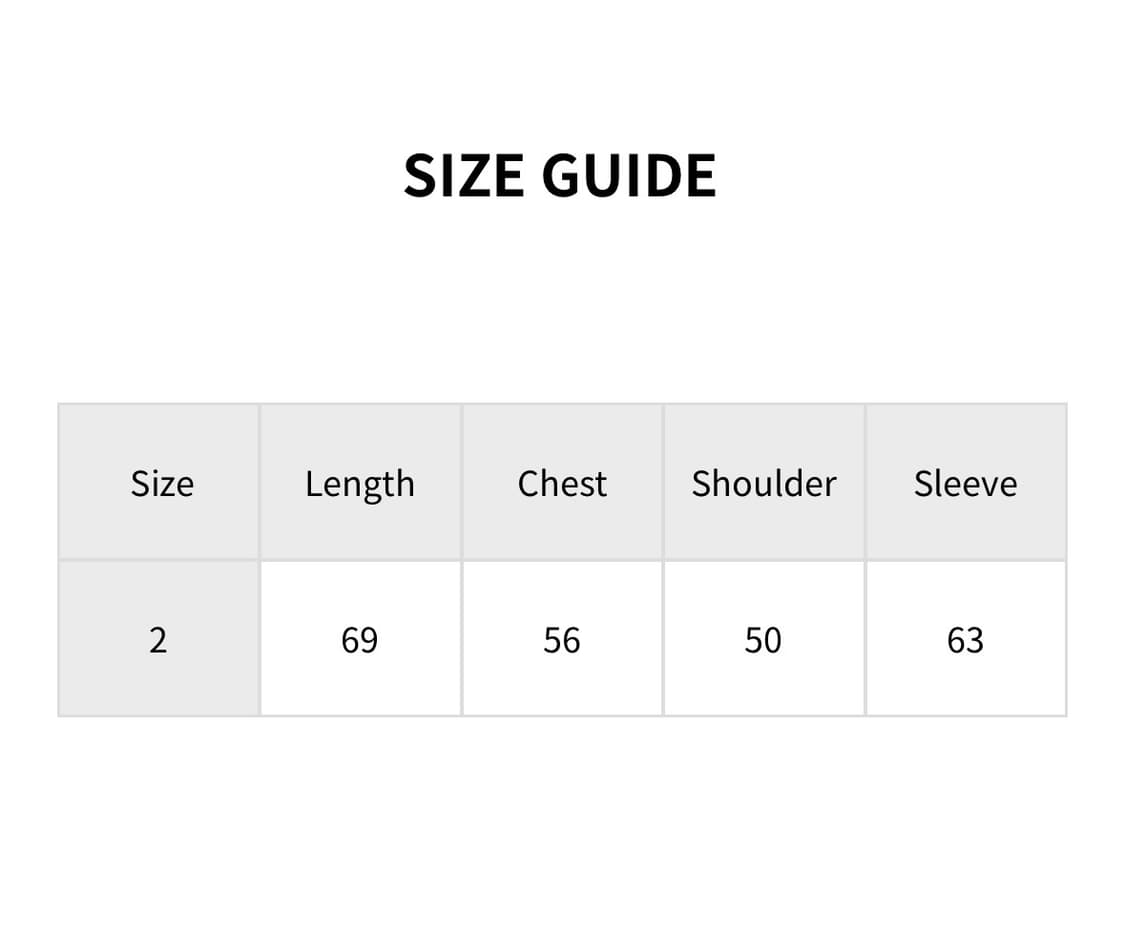Select the Chest column header
1125x931 pixels.
pos(562,483)
